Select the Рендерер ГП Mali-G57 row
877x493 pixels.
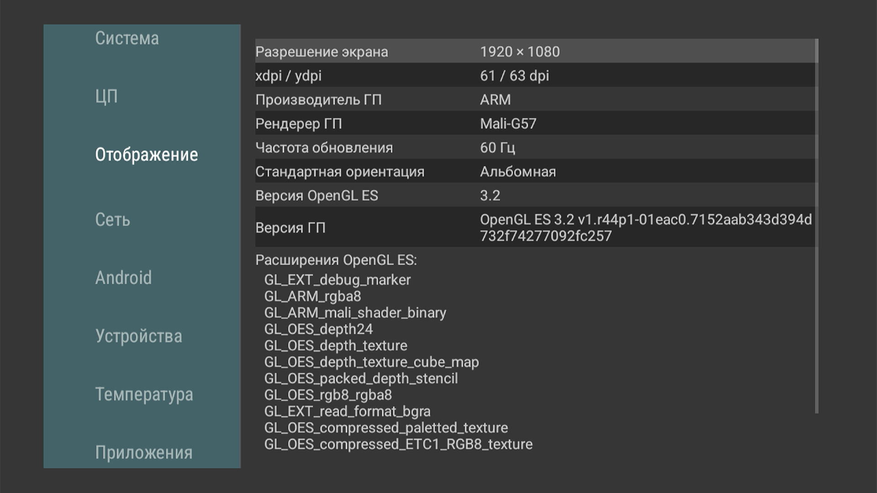pos(535,124)
